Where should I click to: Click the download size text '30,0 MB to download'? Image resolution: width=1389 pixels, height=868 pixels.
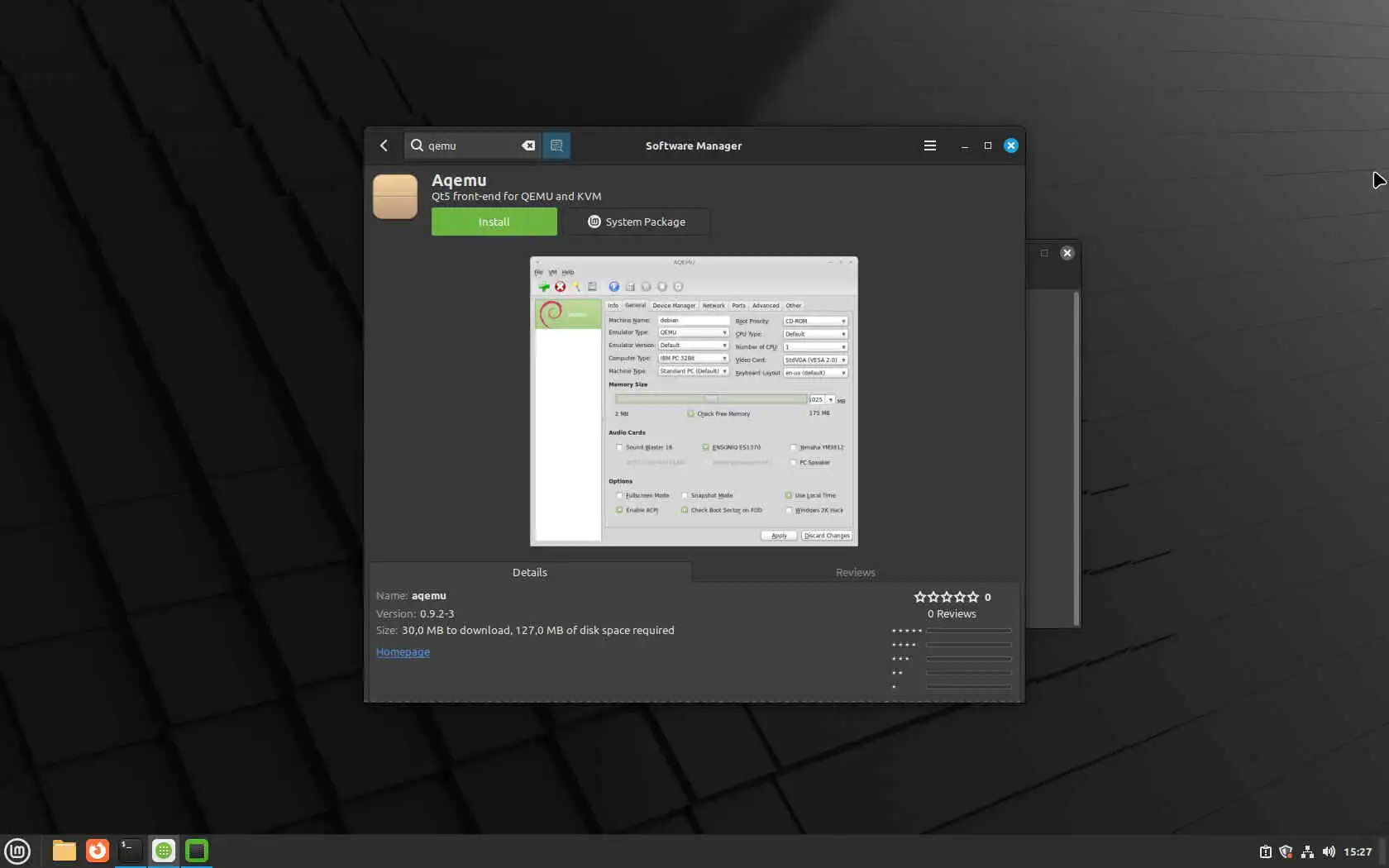click(456, 630)
